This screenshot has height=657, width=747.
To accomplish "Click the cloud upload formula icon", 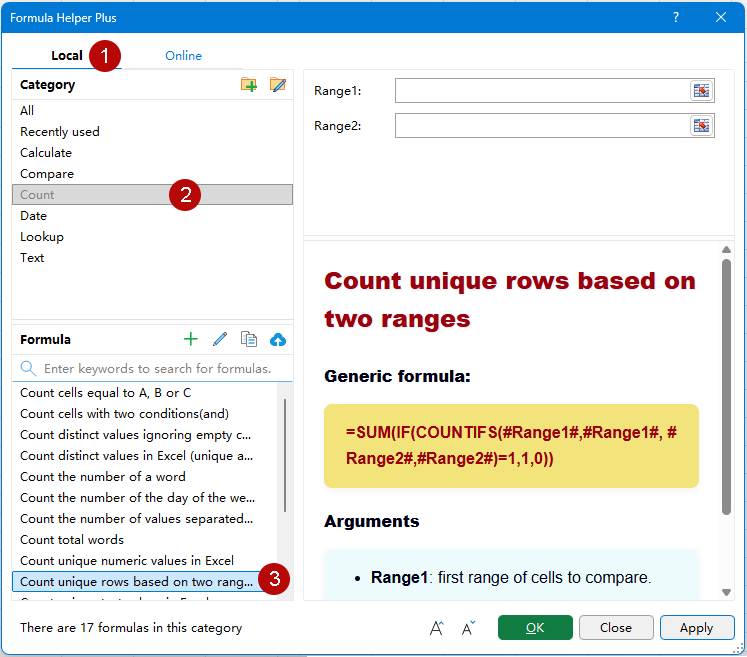I will point(278,340).
